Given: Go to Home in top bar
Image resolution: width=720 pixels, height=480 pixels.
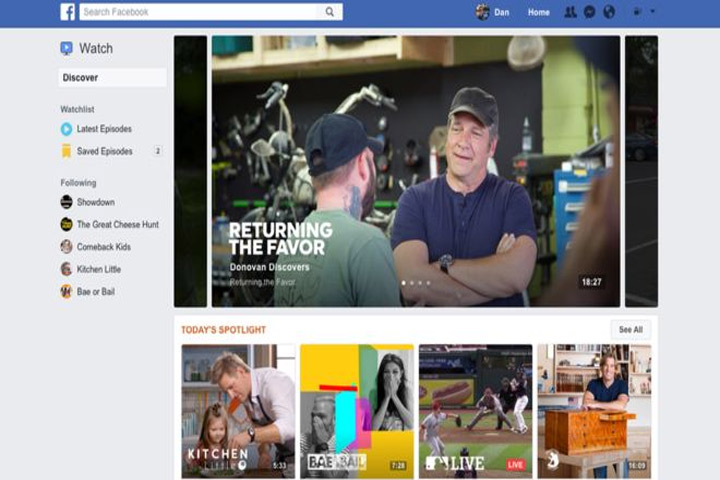Looking at the screenshot, I should pyautogui.click(x=538, y=12).
